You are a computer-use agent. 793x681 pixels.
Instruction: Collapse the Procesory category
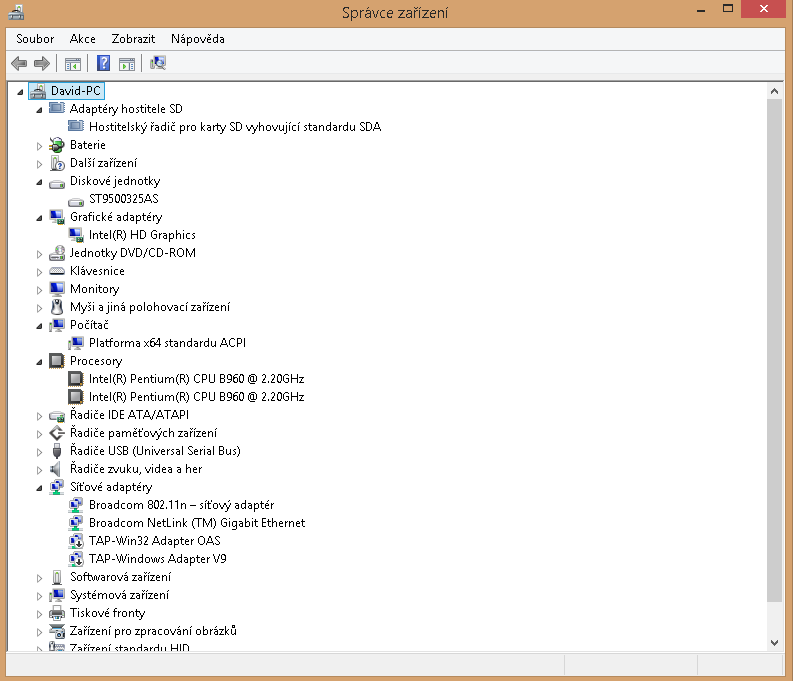point(39,362)
